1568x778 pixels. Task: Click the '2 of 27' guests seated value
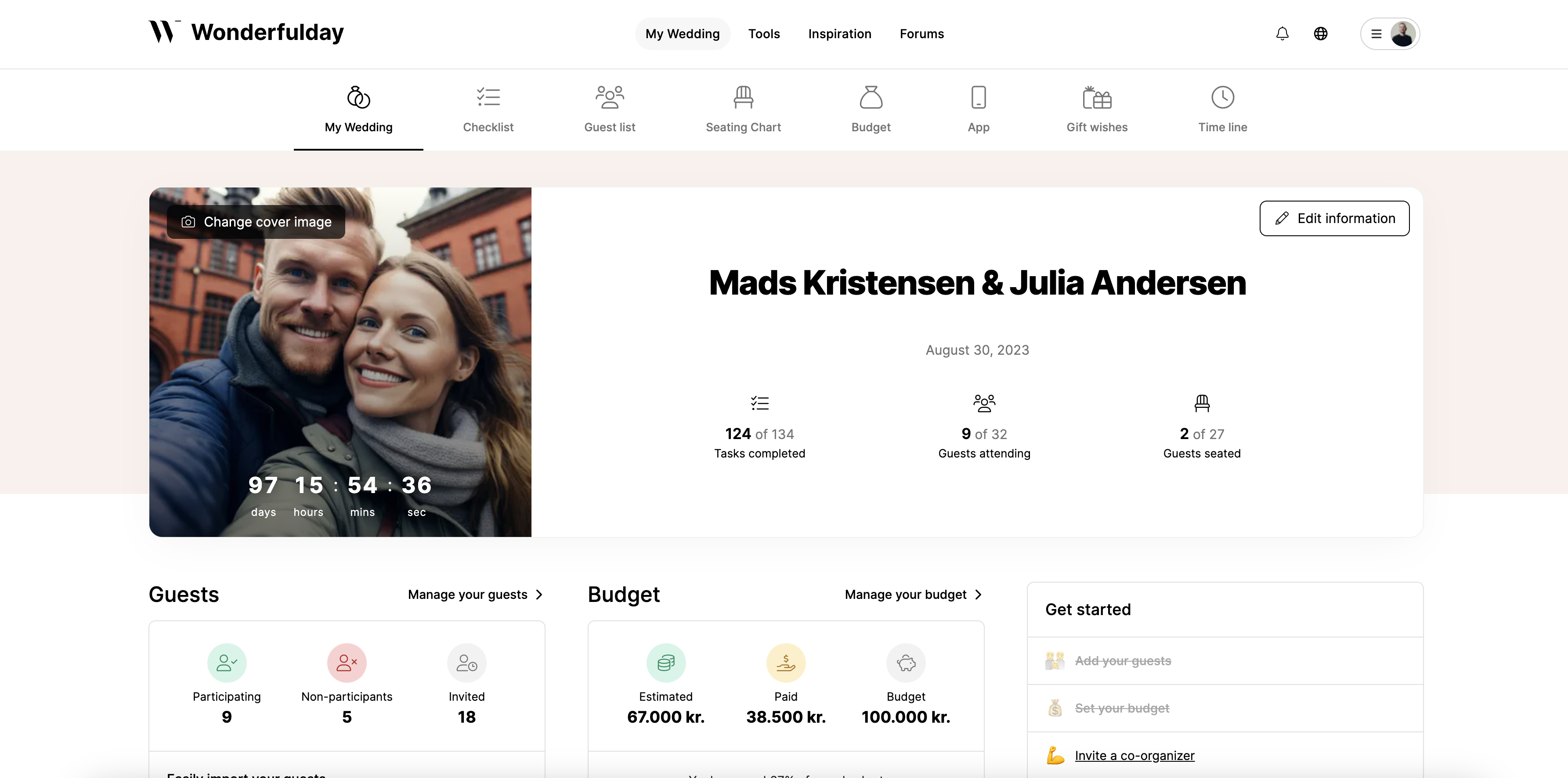point(1202,434)
